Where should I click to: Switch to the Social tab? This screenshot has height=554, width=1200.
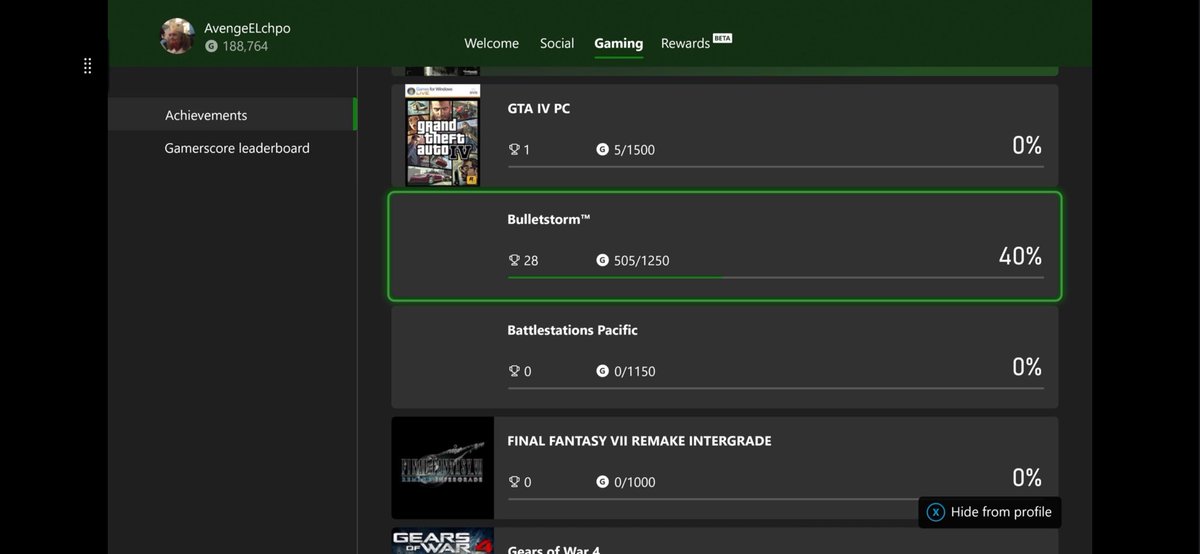pos(557,43)
